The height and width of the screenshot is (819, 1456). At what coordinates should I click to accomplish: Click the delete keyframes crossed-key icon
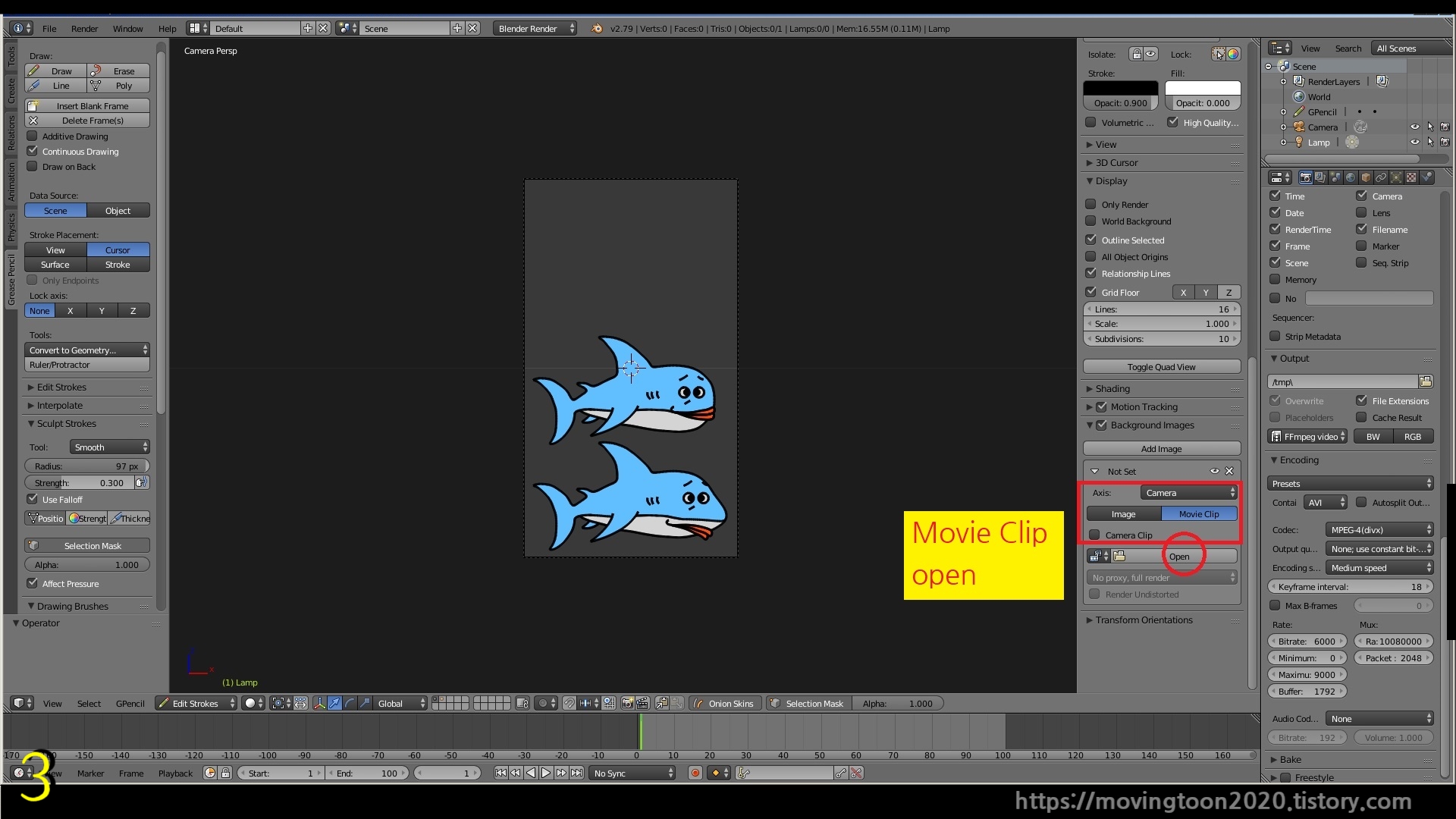[856, 773]
